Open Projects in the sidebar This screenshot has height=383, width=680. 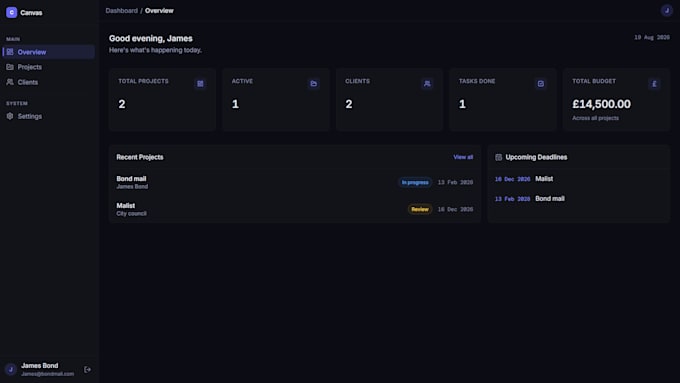click(49, 67)
